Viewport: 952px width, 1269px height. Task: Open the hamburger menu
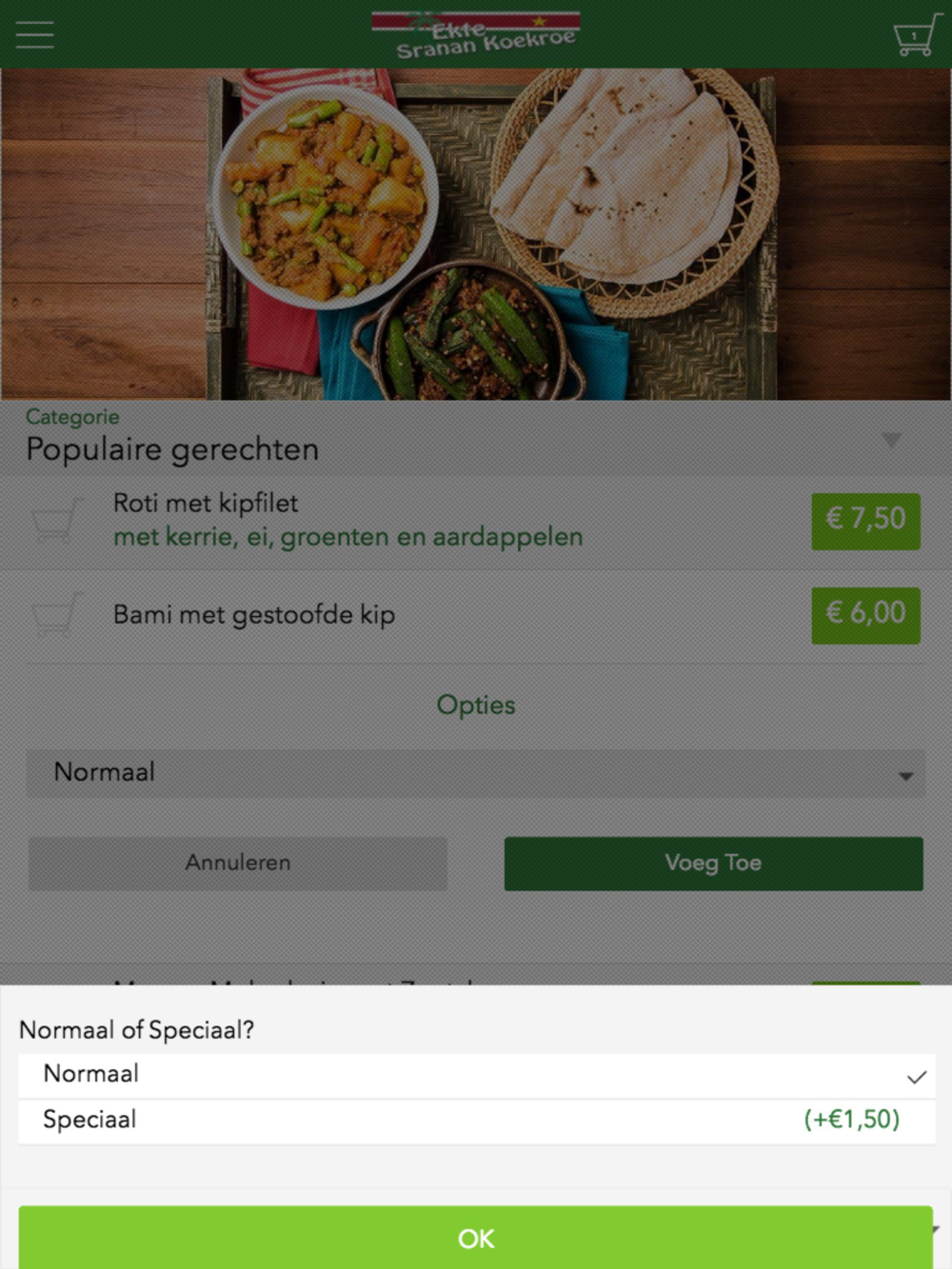(x=35, y=35)
